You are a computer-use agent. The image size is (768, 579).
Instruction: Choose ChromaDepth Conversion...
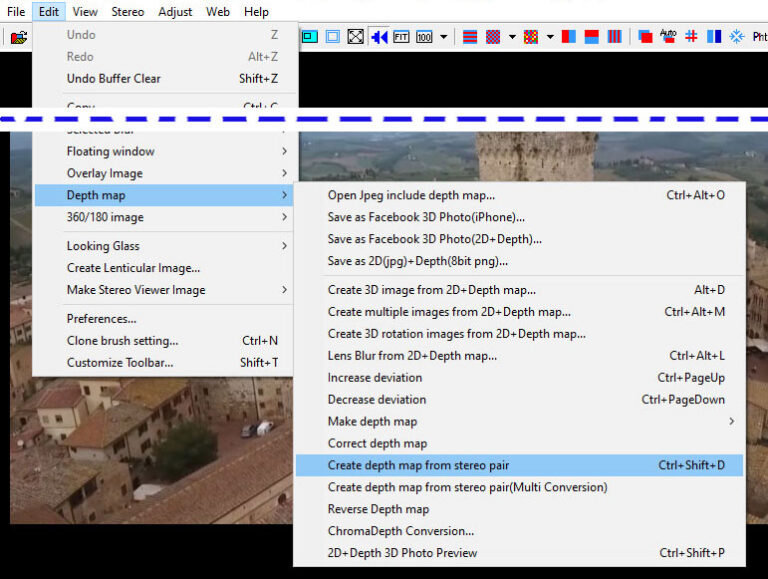coord(519,531)
